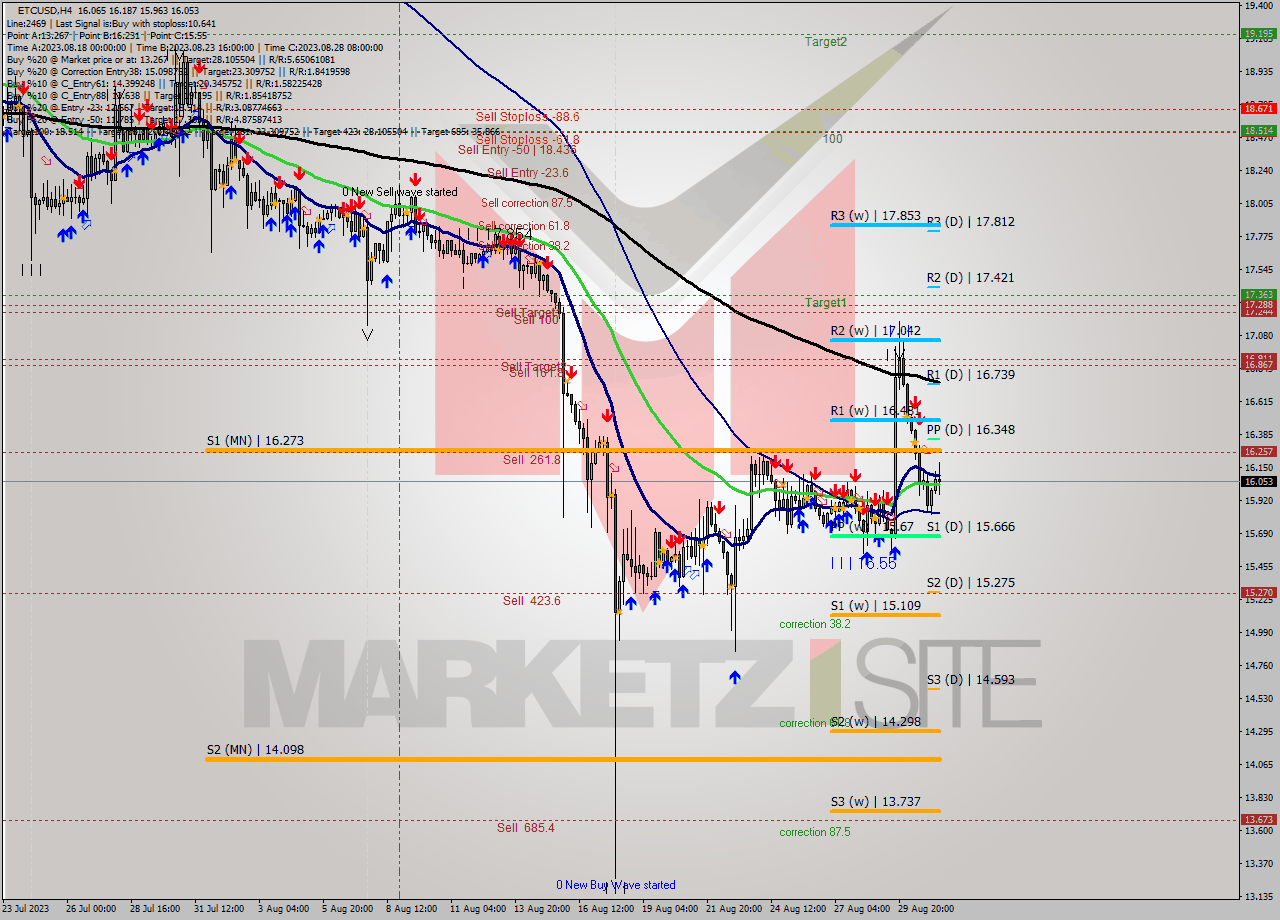Select the Sell correction 61.8 label
Screen dimensions: 1280x920
tap(523, 226)
